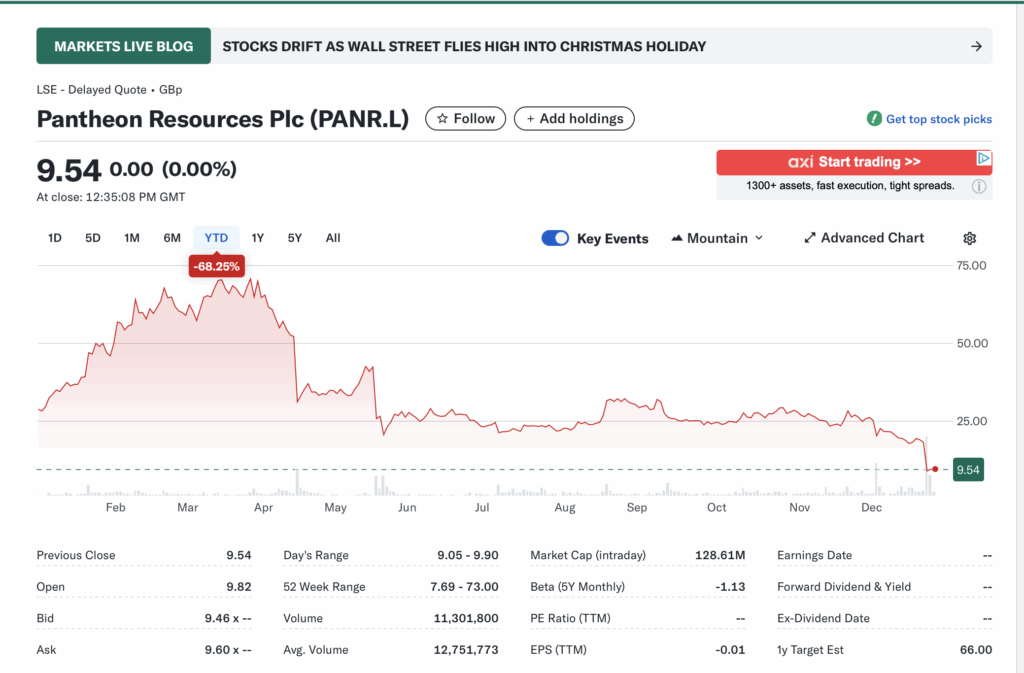Click the Add holdings button
1024x673 pixels.
tap(574, 118)
